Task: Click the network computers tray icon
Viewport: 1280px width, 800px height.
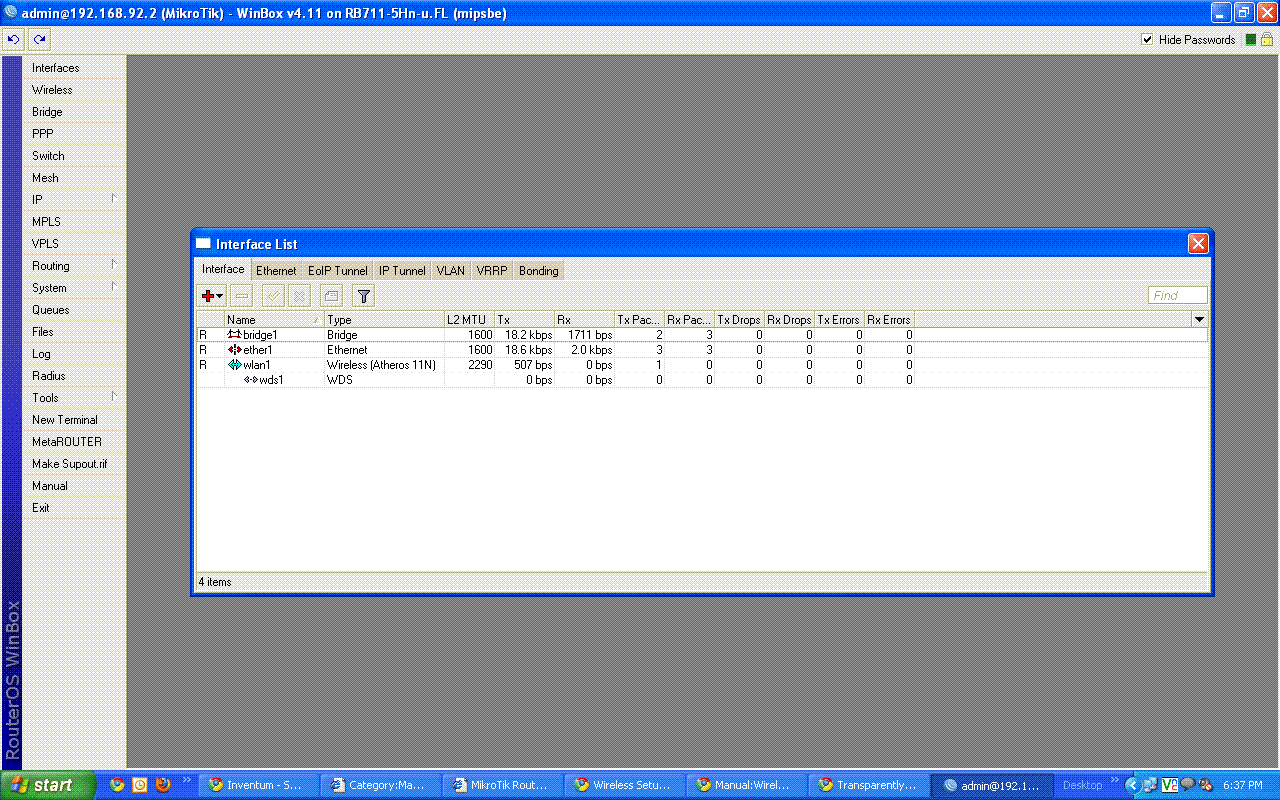Action: point(1150,785)
